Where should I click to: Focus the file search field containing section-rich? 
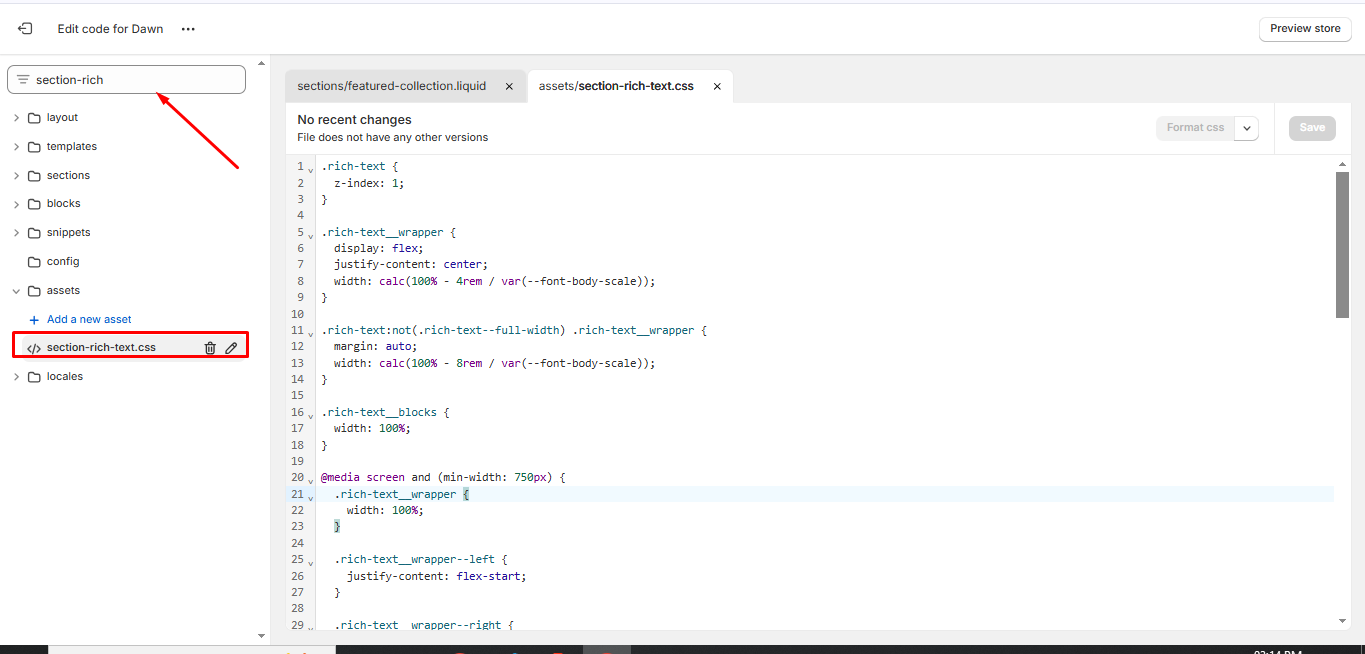pos(126,80)
